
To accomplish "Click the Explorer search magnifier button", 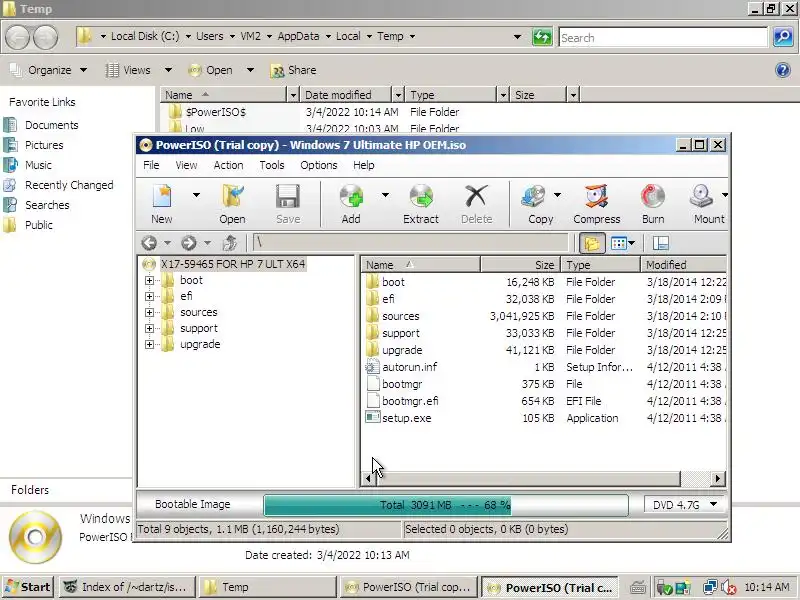I will coord(783,37).
